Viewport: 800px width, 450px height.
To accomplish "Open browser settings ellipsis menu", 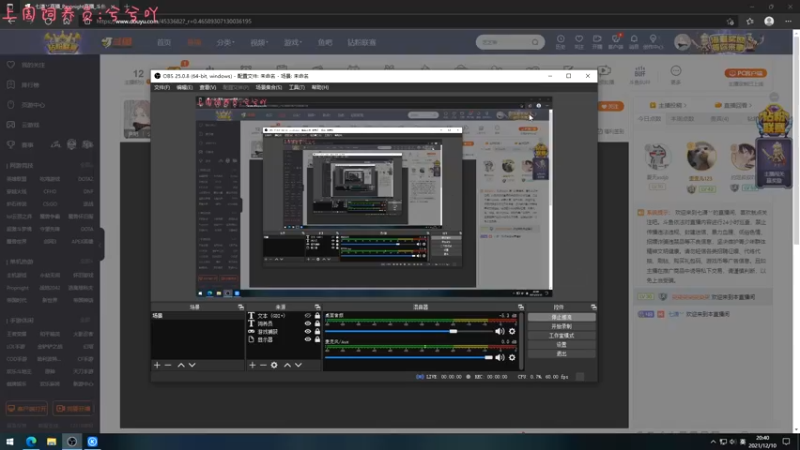I will point(789,21).
